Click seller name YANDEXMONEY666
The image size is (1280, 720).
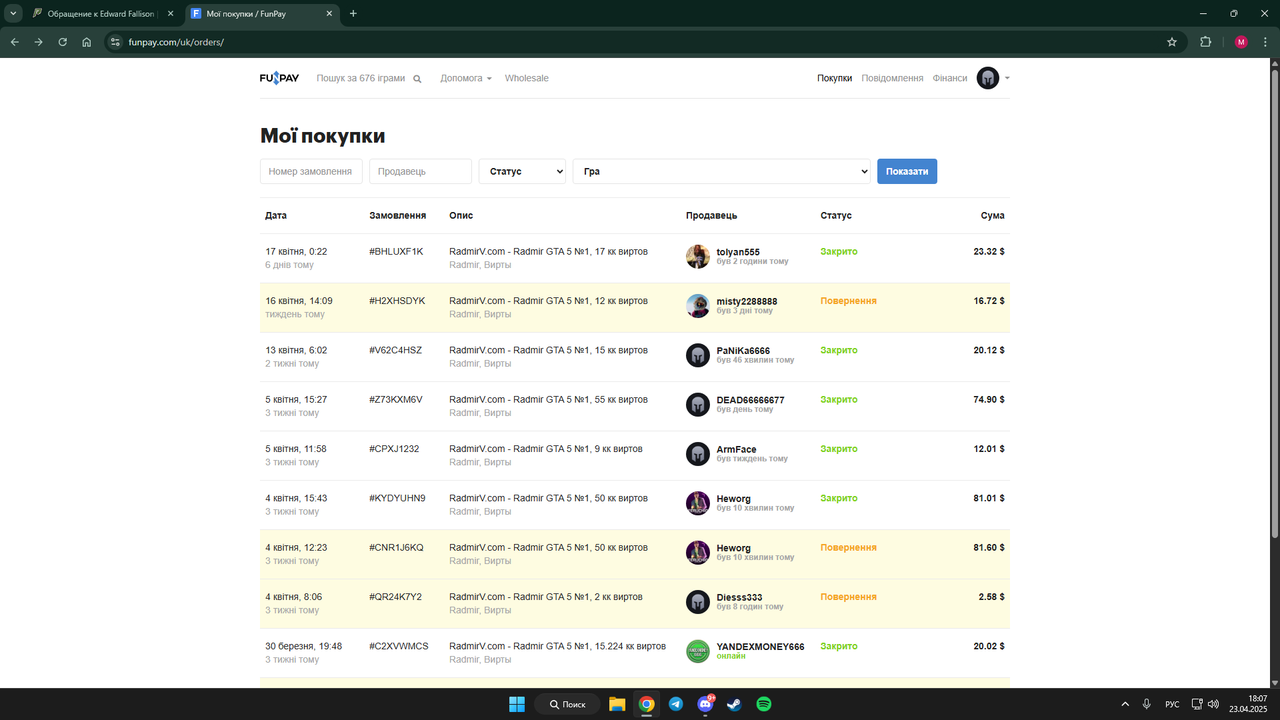761,647
